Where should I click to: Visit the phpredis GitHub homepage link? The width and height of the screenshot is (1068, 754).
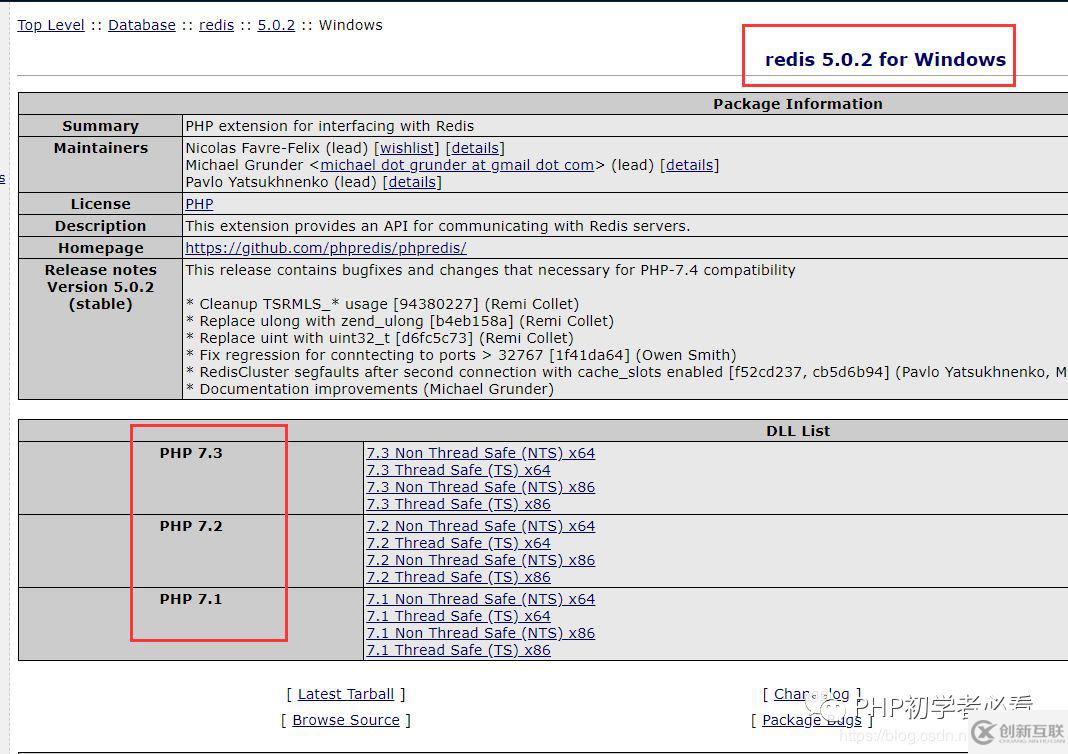coord(326,248)
